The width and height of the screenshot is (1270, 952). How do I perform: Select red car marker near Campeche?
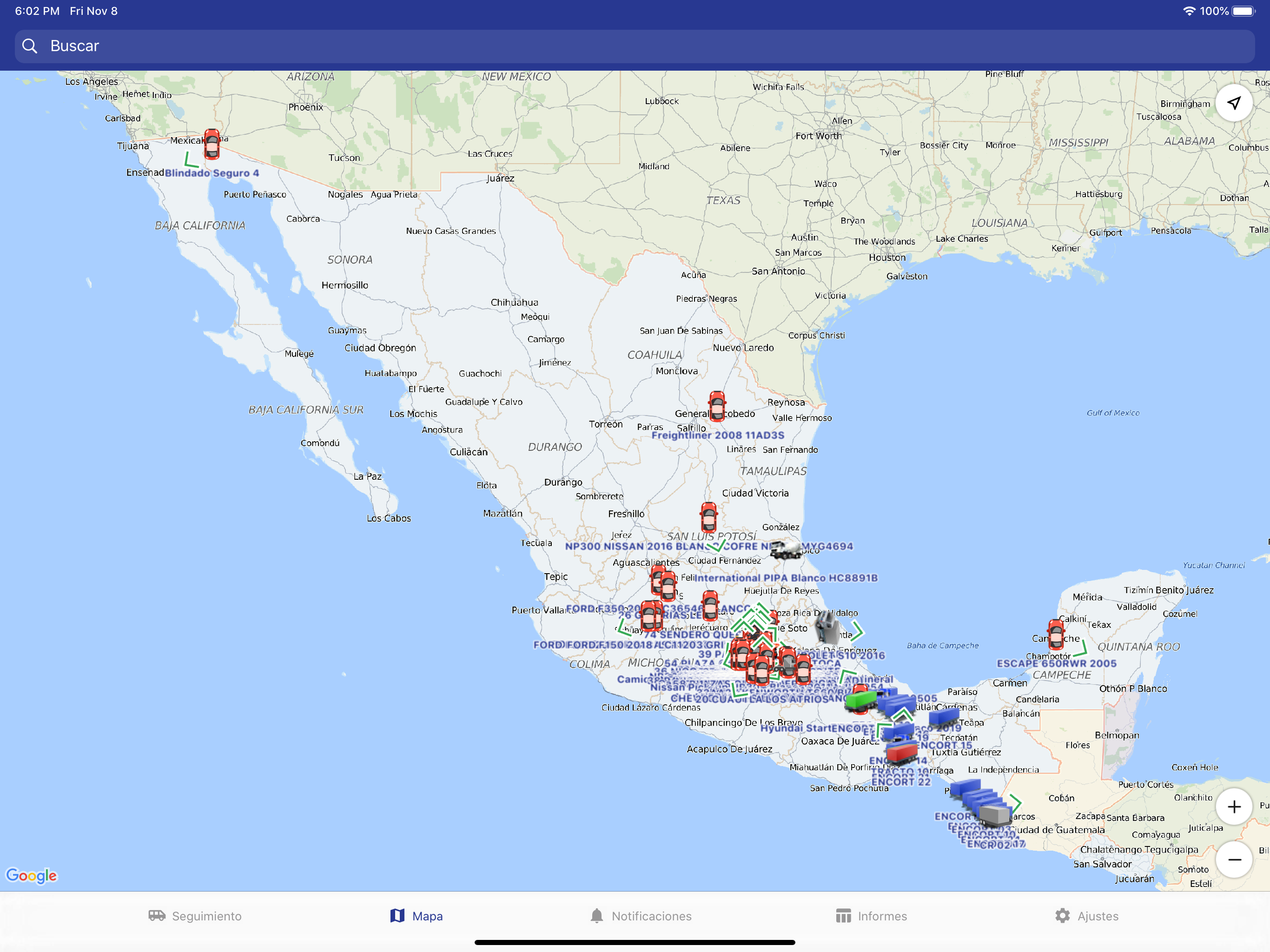[x=1056, y=635]
